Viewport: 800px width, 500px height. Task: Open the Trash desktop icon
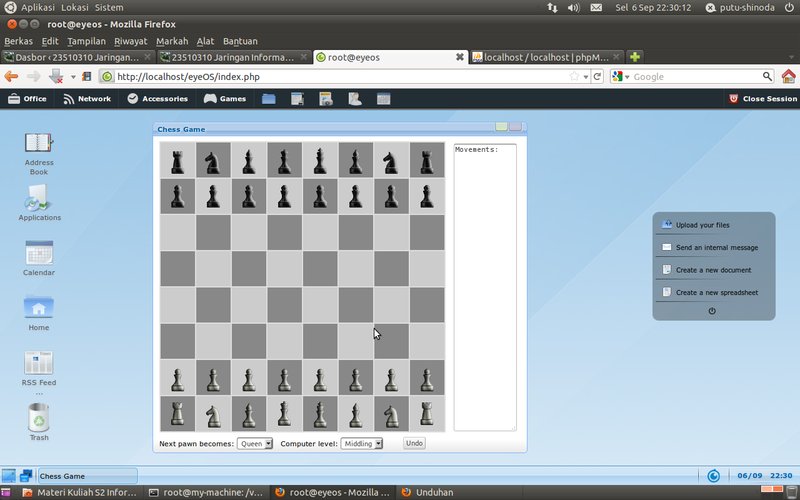pyautogui.click(x=39, y=417)
